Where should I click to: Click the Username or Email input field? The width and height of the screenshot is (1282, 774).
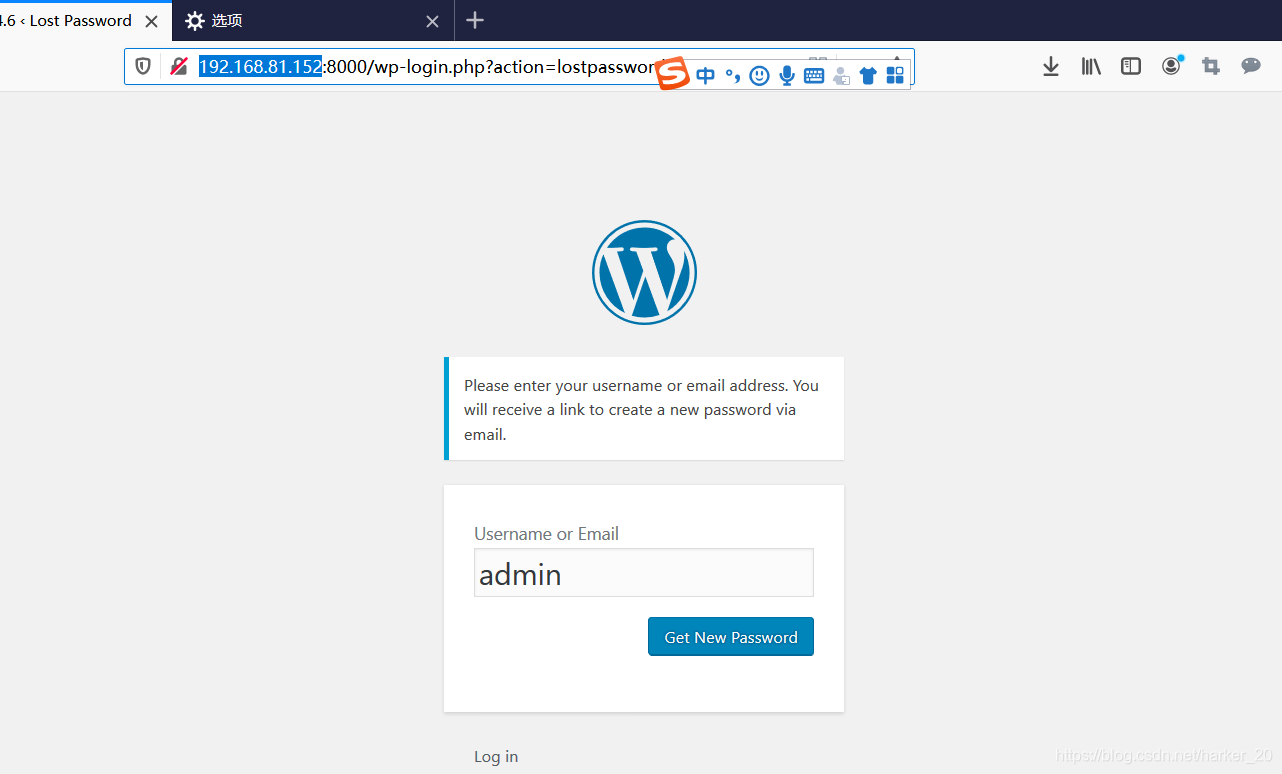644,572
